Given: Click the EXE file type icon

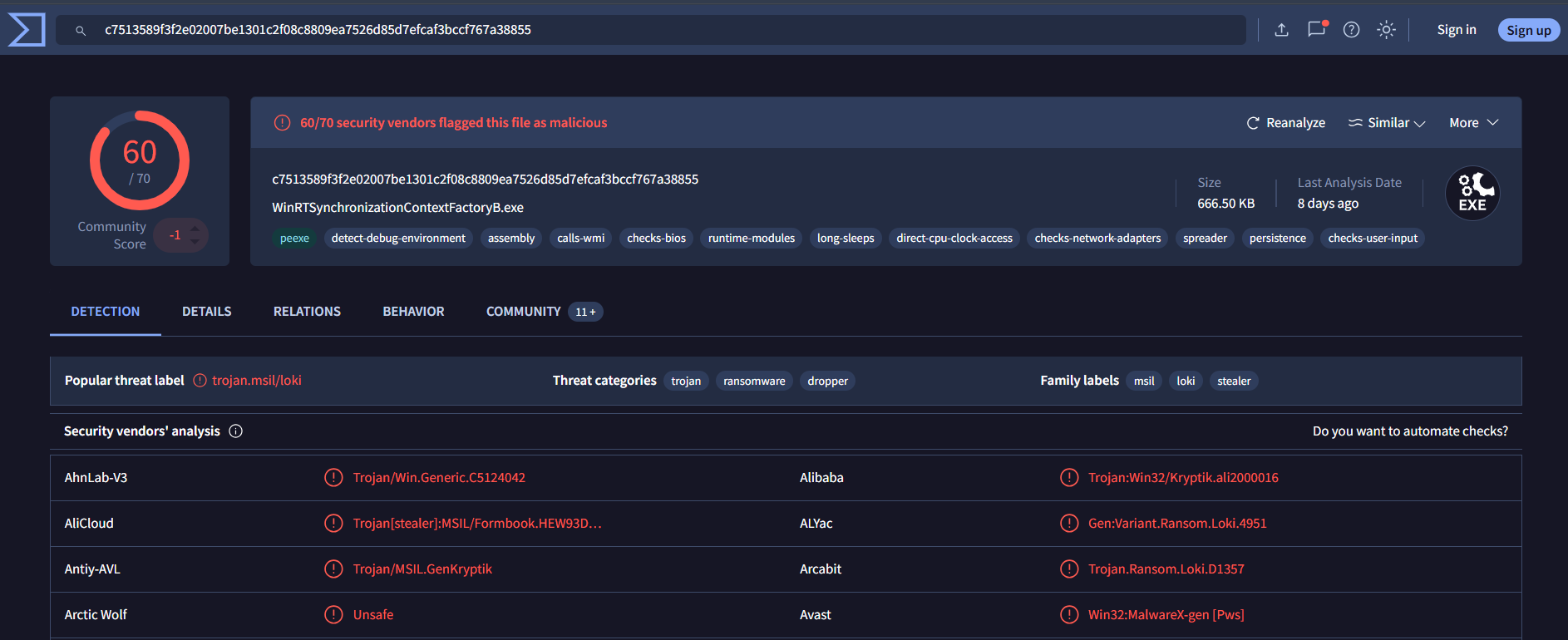Looking at the screenshot, I should coord(1472,194).
